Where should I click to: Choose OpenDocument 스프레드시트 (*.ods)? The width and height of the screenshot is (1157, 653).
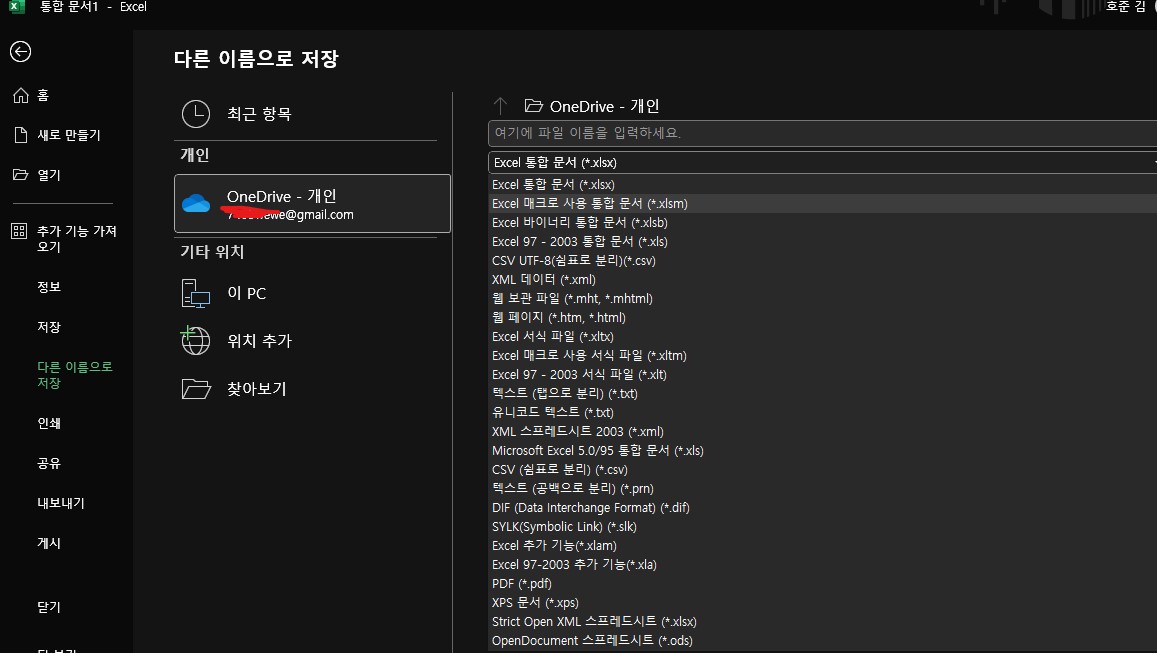(822, 640)
